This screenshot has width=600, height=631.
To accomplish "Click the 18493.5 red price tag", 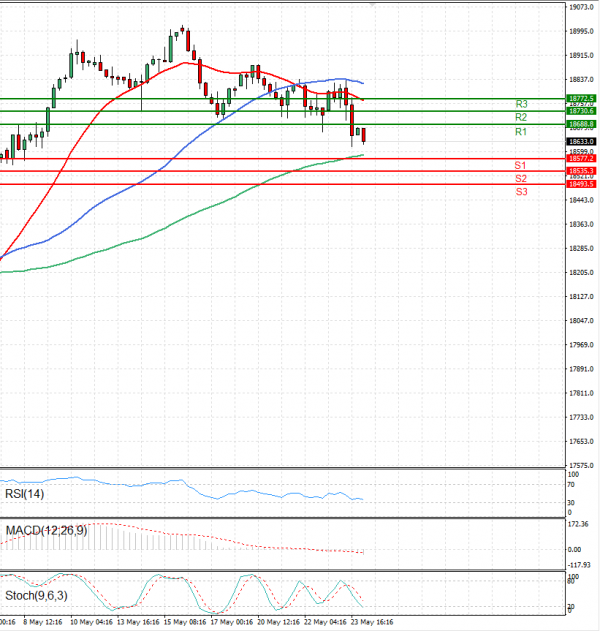I will [x=581, y=184].
